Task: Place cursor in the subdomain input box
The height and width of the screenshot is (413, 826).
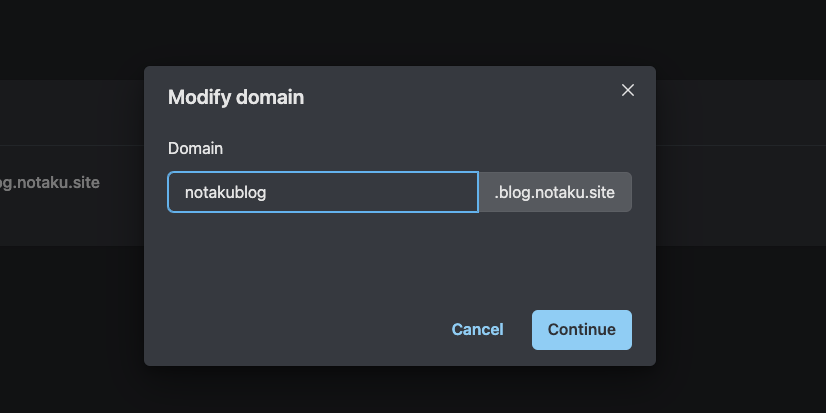Action: point(322,192)
